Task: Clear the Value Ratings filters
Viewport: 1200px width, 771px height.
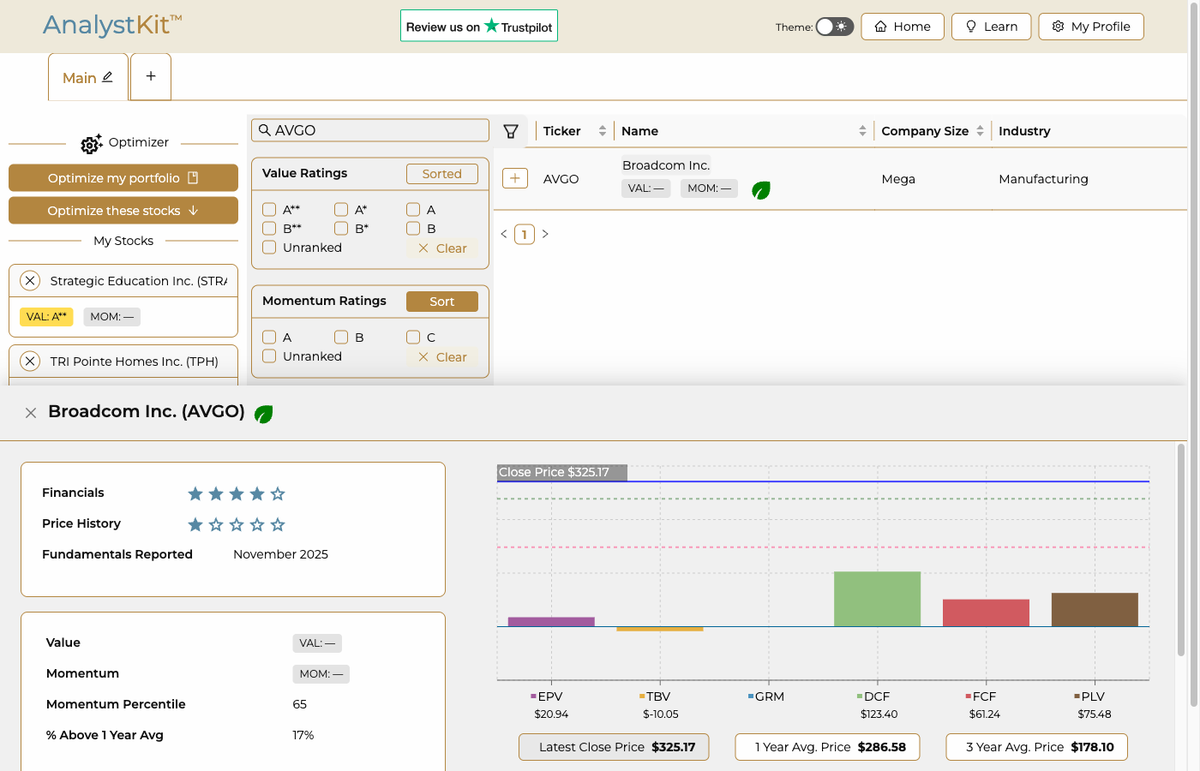Action: click(442, 248)
